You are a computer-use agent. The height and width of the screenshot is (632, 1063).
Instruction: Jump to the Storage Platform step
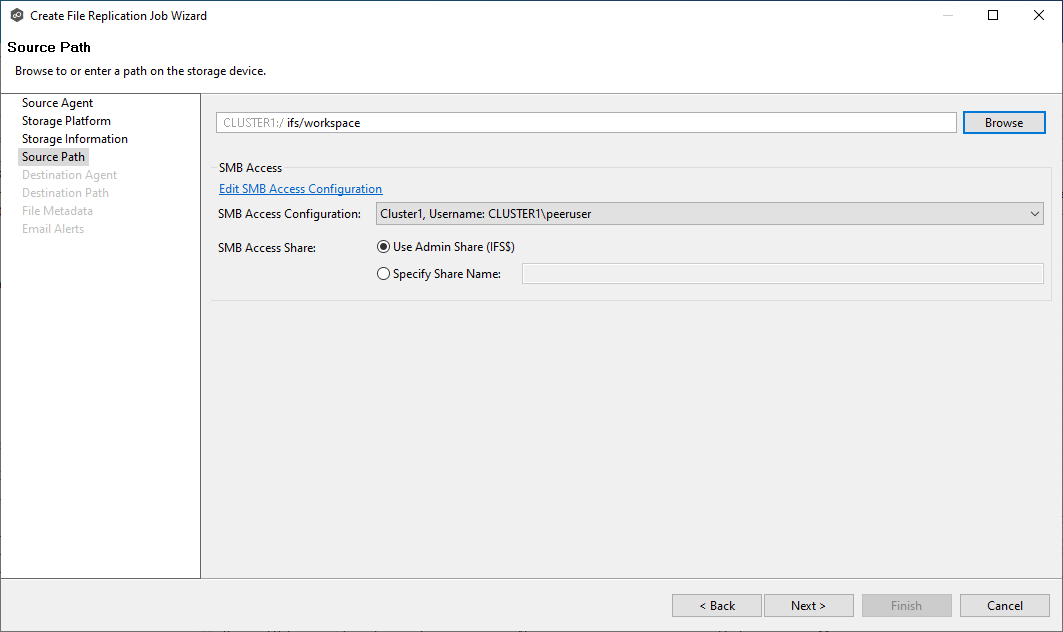(x=66, y=121)
